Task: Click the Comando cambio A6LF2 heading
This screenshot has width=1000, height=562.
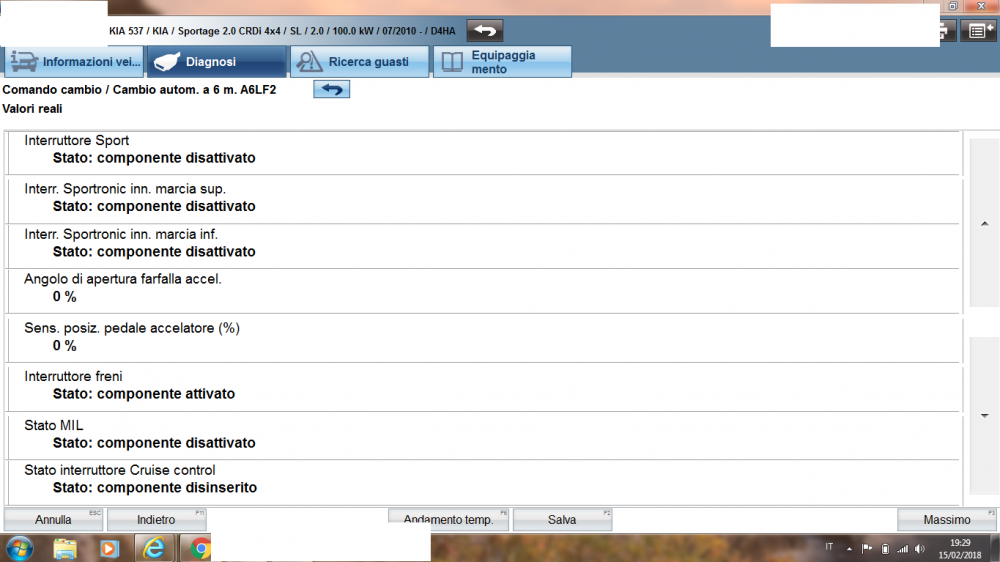Action: (139, 90)
